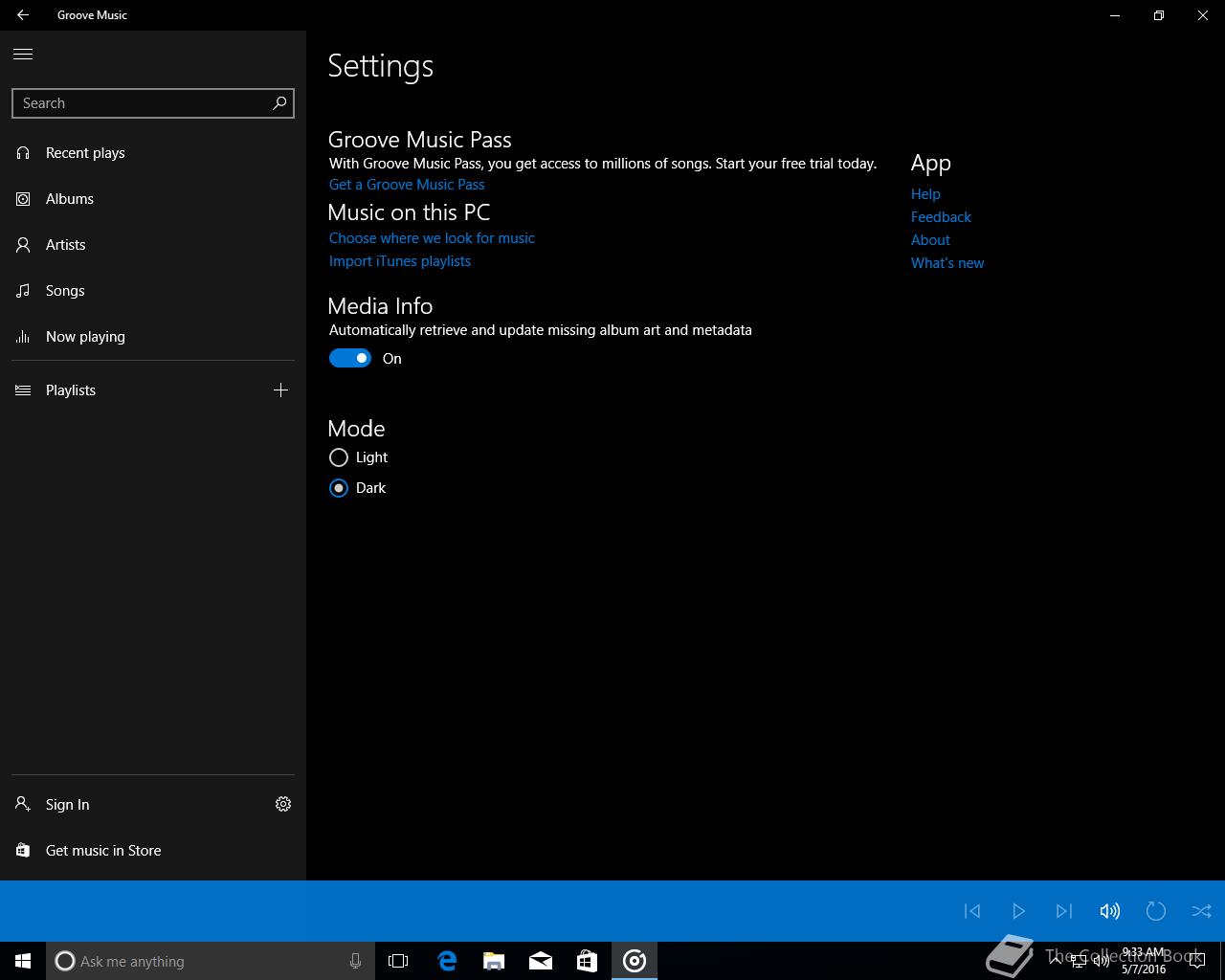Viewport: 1225px width, 980px height.
Task: Click Now playing bars icon
Action: [23, 337]
